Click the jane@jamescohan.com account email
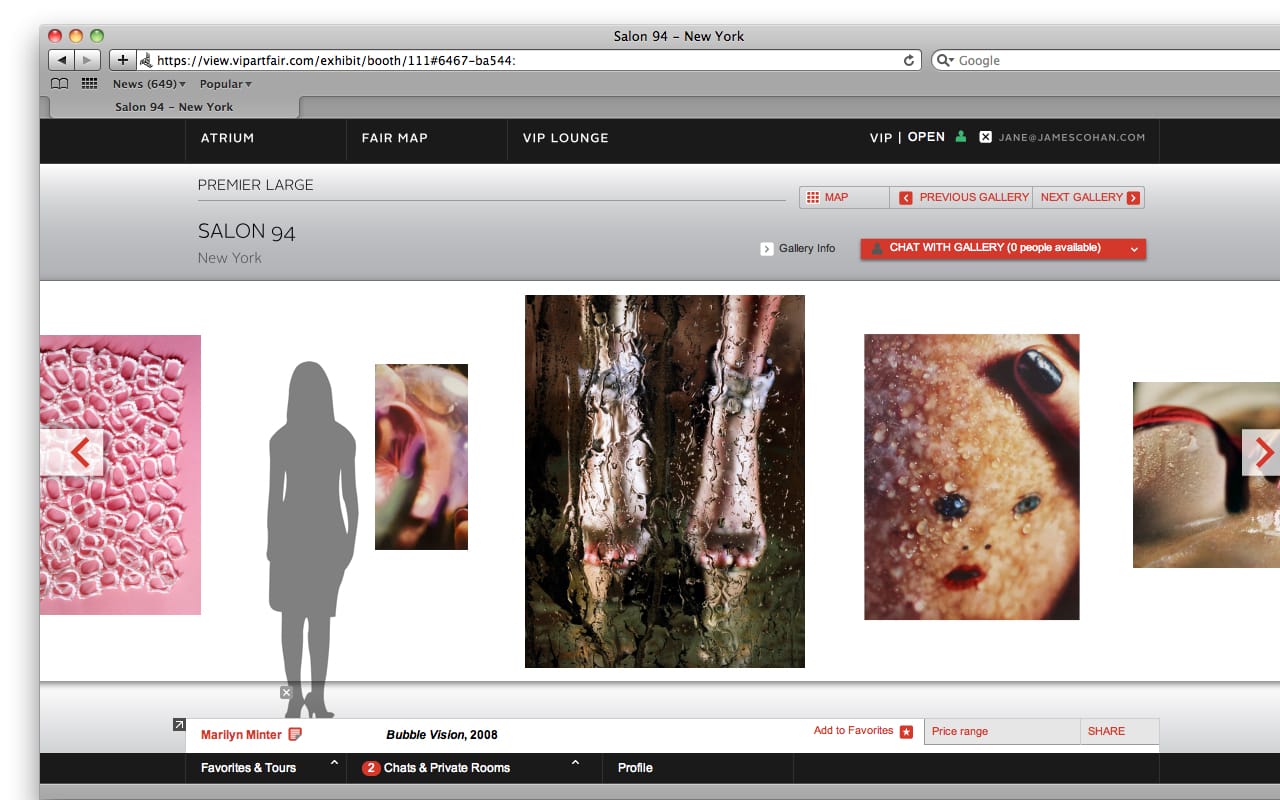The image size is (1280, 800). [1071, 138]
